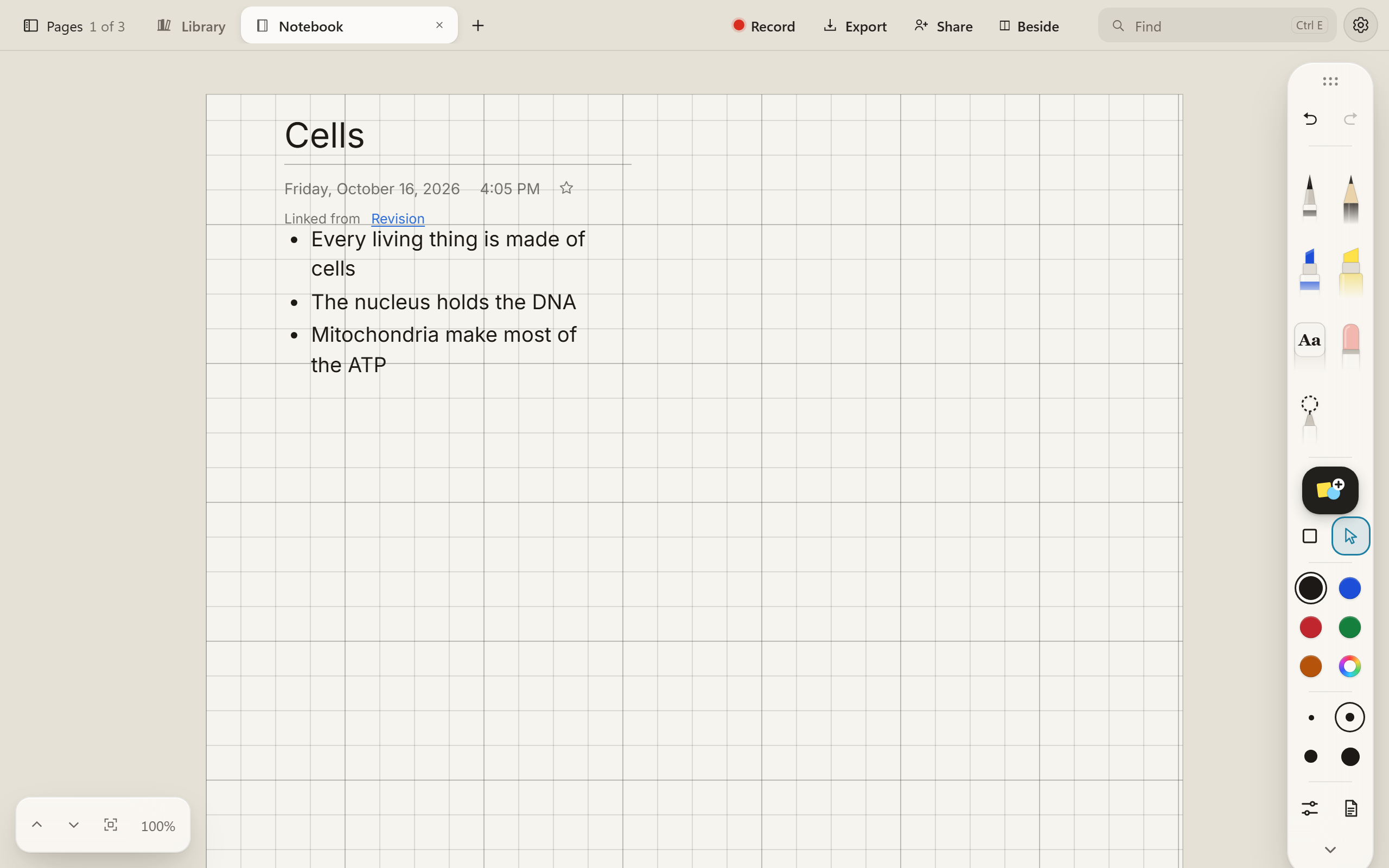1389x868 pixels.
Task: Open the Library tab
Action: pos(192,26)
